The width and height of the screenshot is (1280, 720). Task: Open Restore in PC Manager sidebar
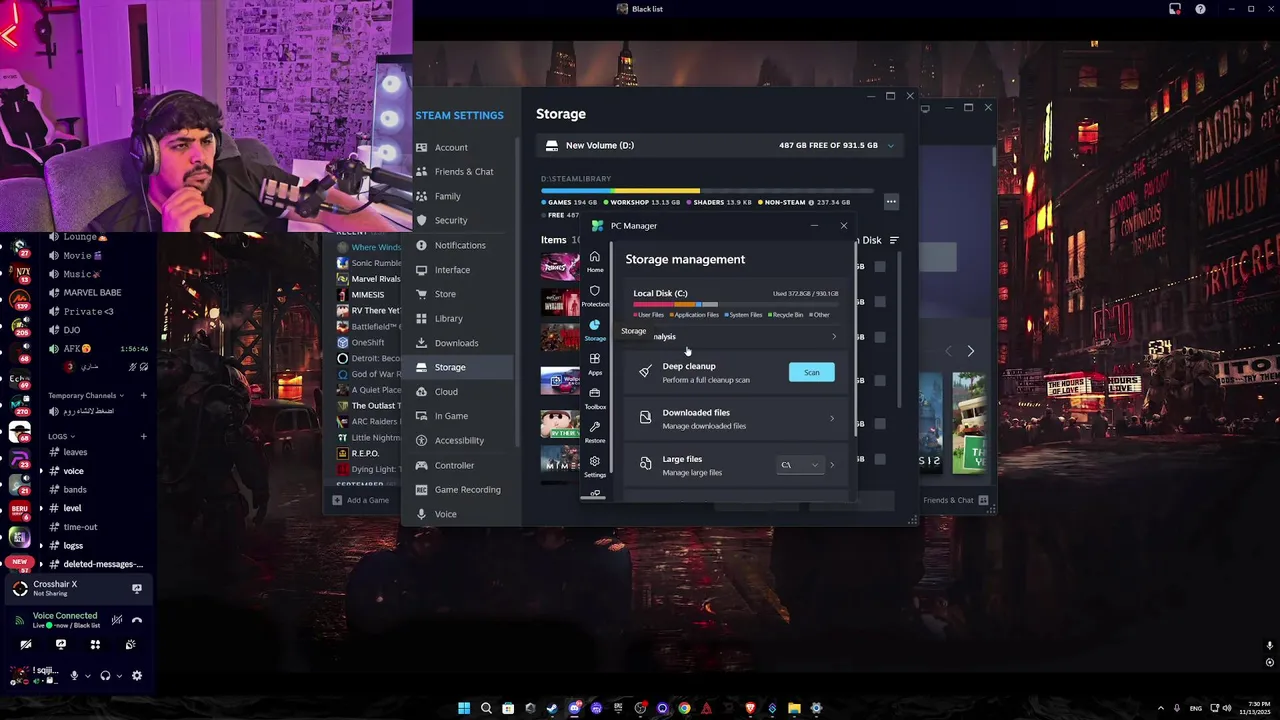[x=594, y=432]
